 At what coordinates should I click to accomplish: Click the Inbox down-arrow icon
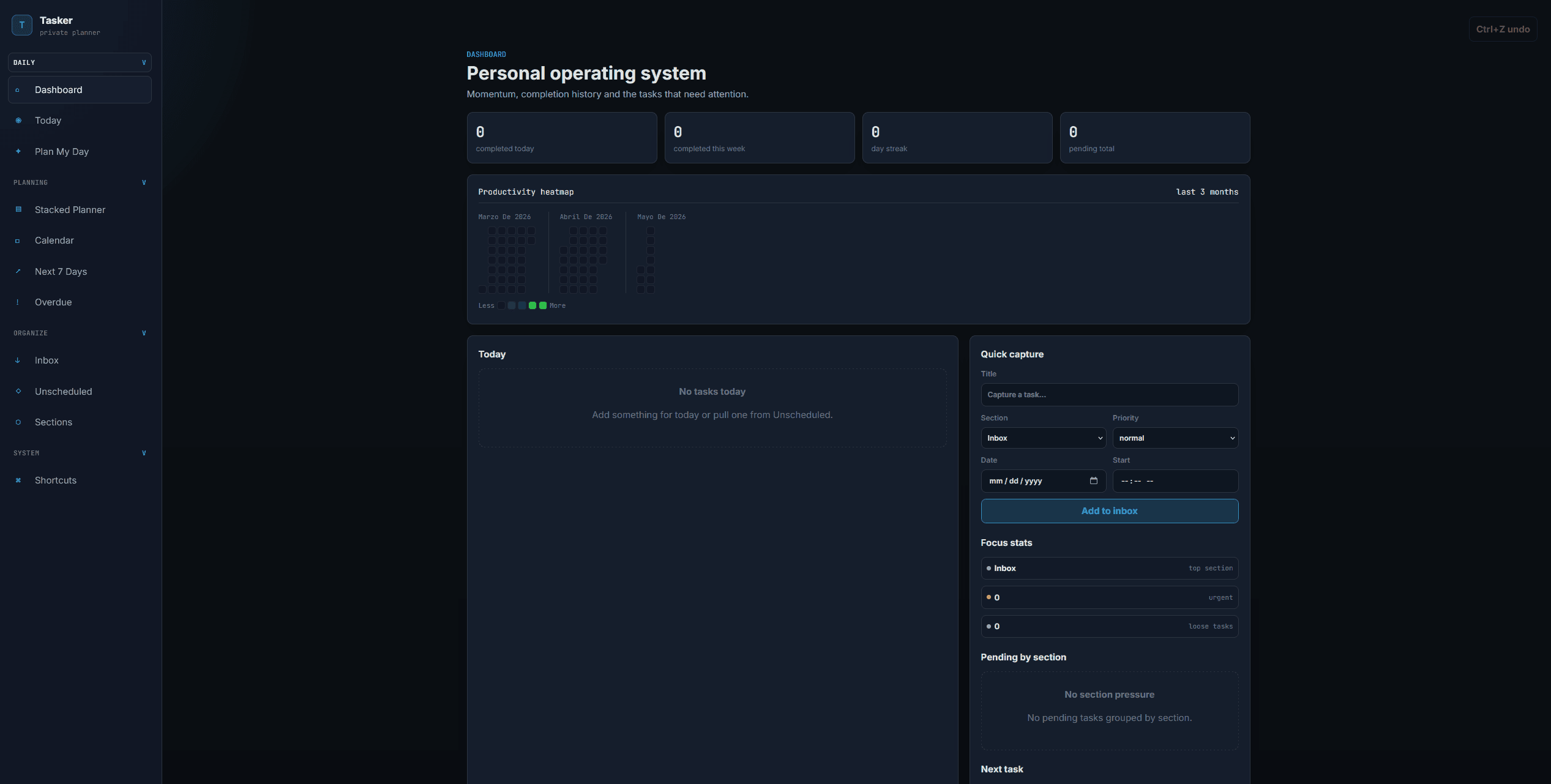[x=18, y=360]
